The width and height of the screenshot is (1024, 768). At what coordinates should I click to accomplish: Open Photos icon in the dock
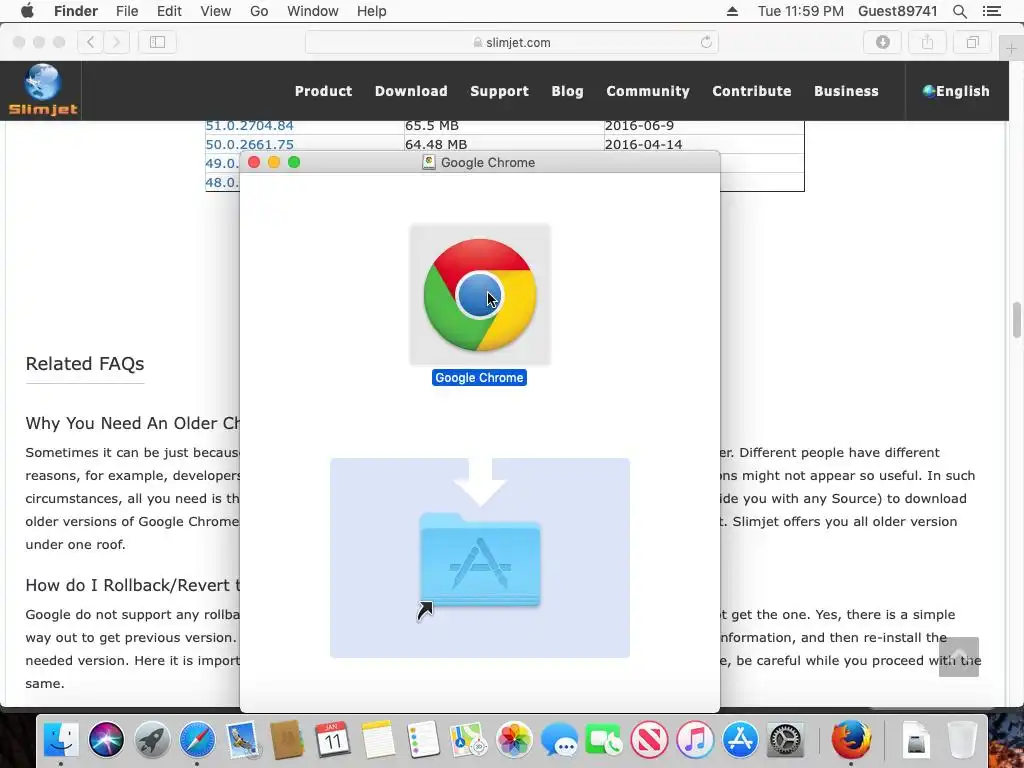(x=514, y=740)
